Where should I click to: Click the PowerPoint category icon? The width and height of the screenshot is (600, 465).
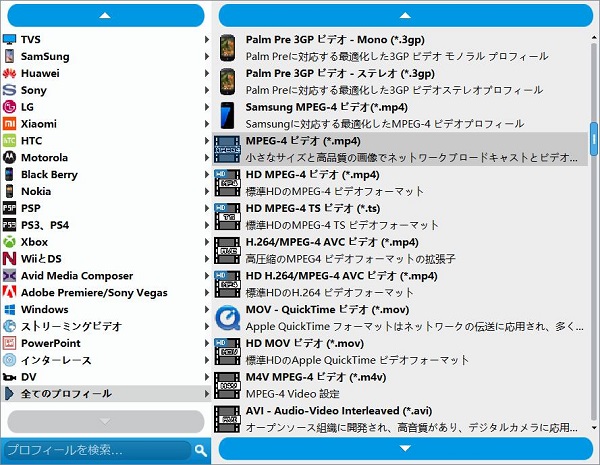(10, 343)
